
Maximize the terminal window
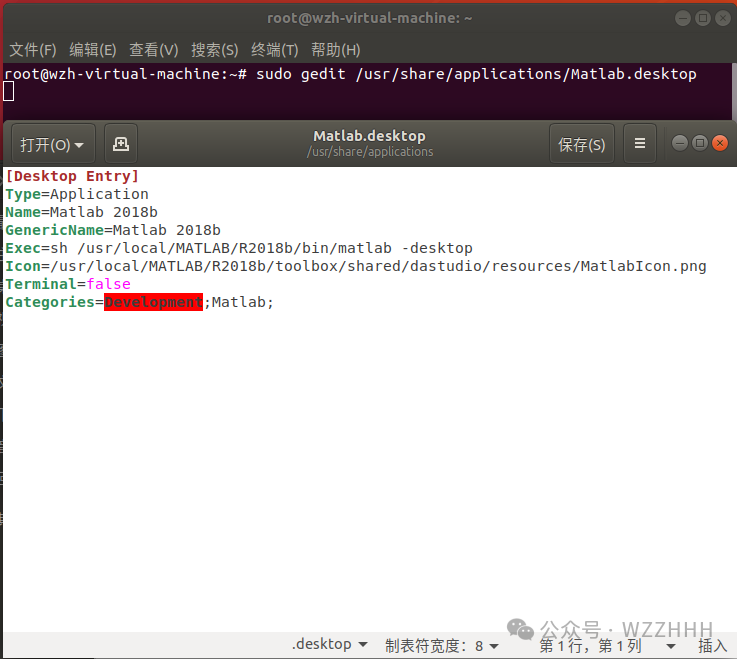pos(703,18)
